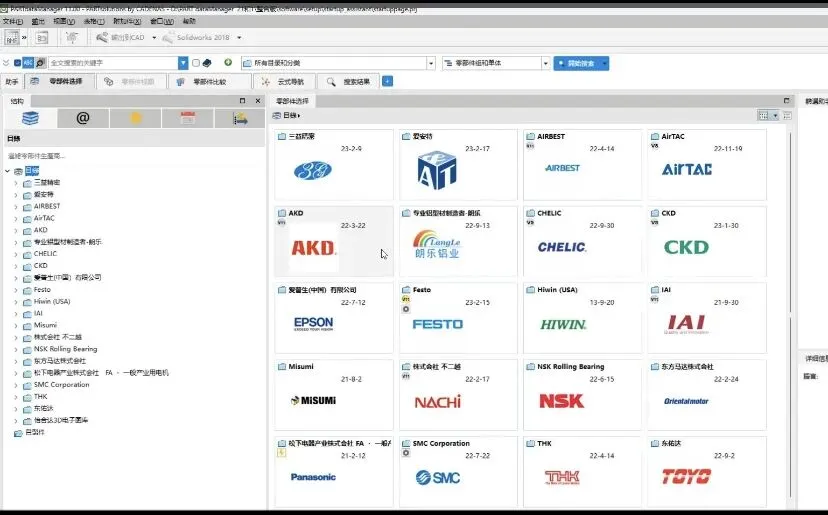The image size is (828, 515).
Task: Open the NSK catalog tile
Action: pos(582,395)
